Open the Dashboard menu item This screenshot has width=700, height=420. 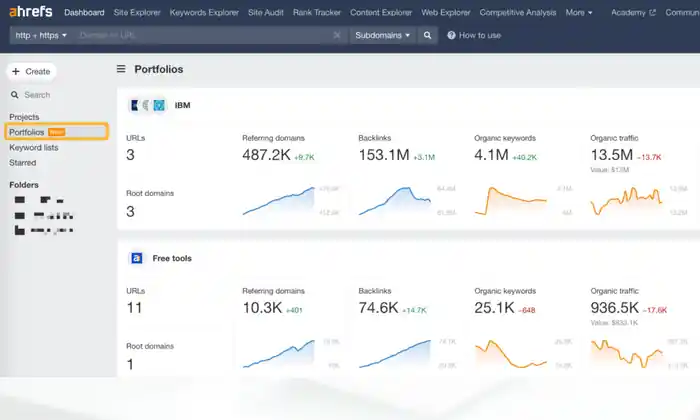point(84,12)
